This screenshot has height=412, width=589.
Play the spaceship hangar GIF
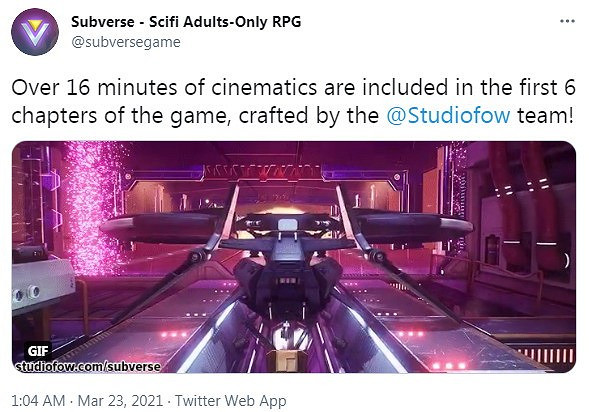(294, 257)
